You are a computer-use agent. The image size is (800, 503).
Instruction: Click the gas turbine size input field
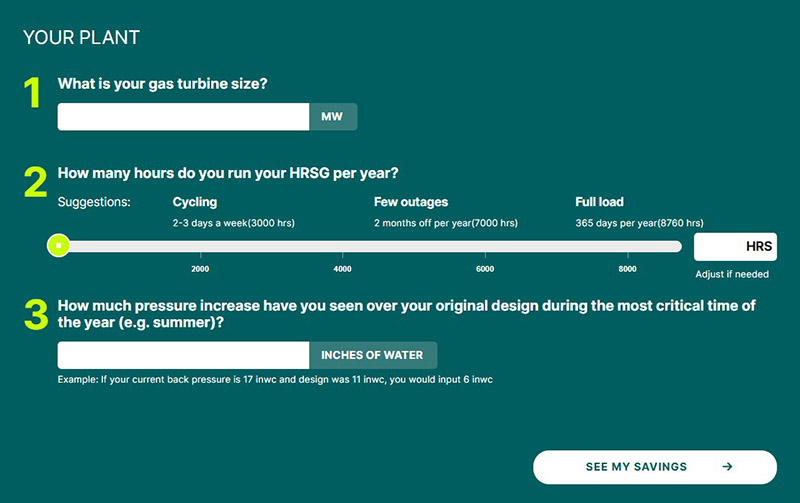pos(183,117)
